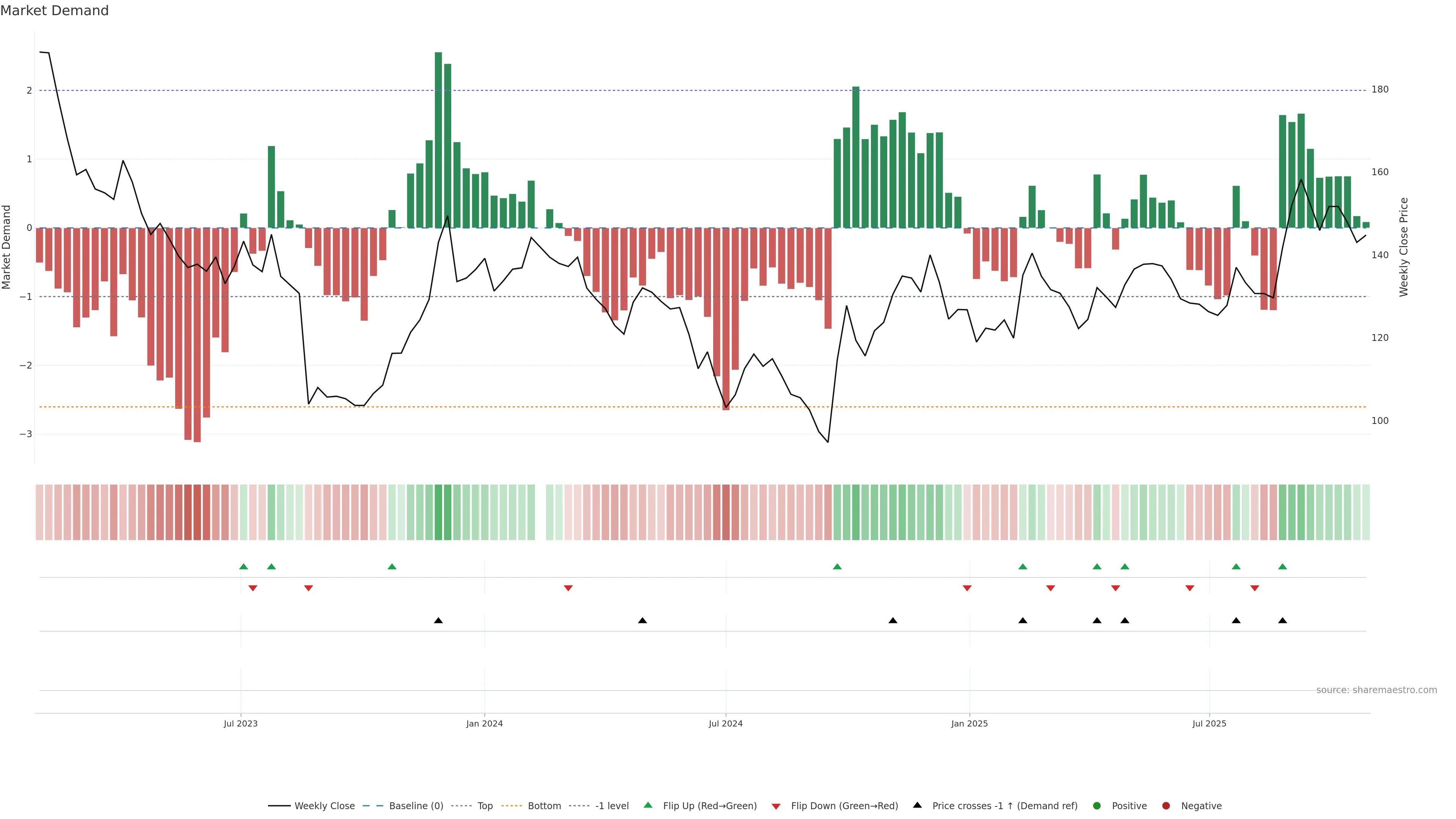Click the tallest green demand bar

(x=438, y=140)
